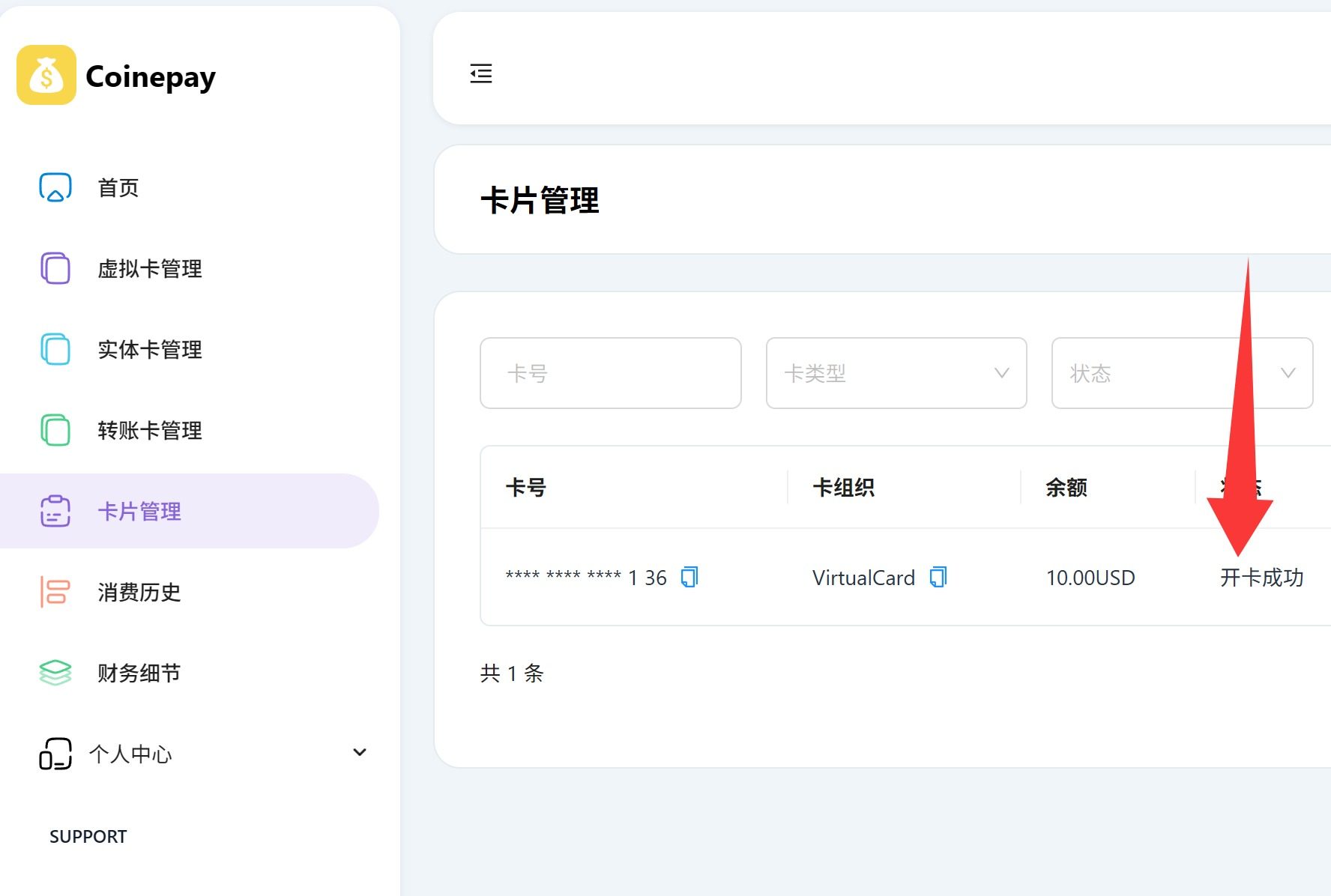This screenshot has width=1331, height=896.
Task: Click the green icon beside 转账卡管理
Action: point(55,430)
